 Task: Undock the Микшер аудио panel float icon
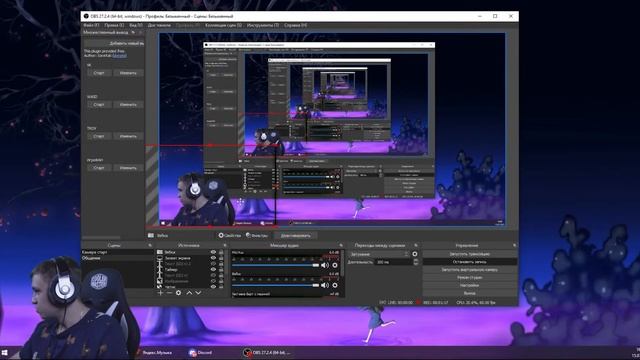coord(341,245)
